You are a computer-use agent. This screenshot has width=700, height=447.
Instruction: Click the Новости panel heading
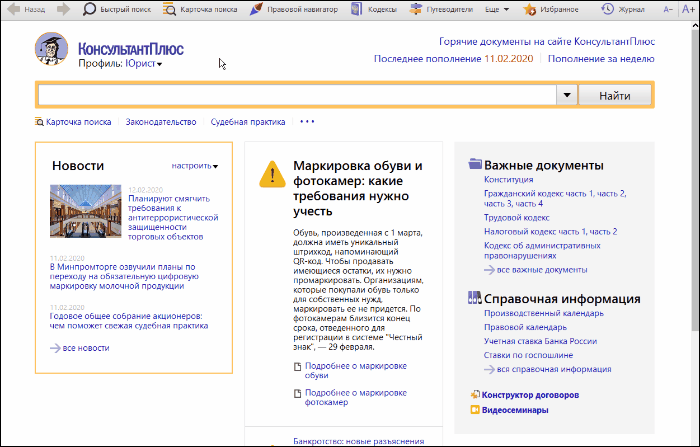point(78,166)
